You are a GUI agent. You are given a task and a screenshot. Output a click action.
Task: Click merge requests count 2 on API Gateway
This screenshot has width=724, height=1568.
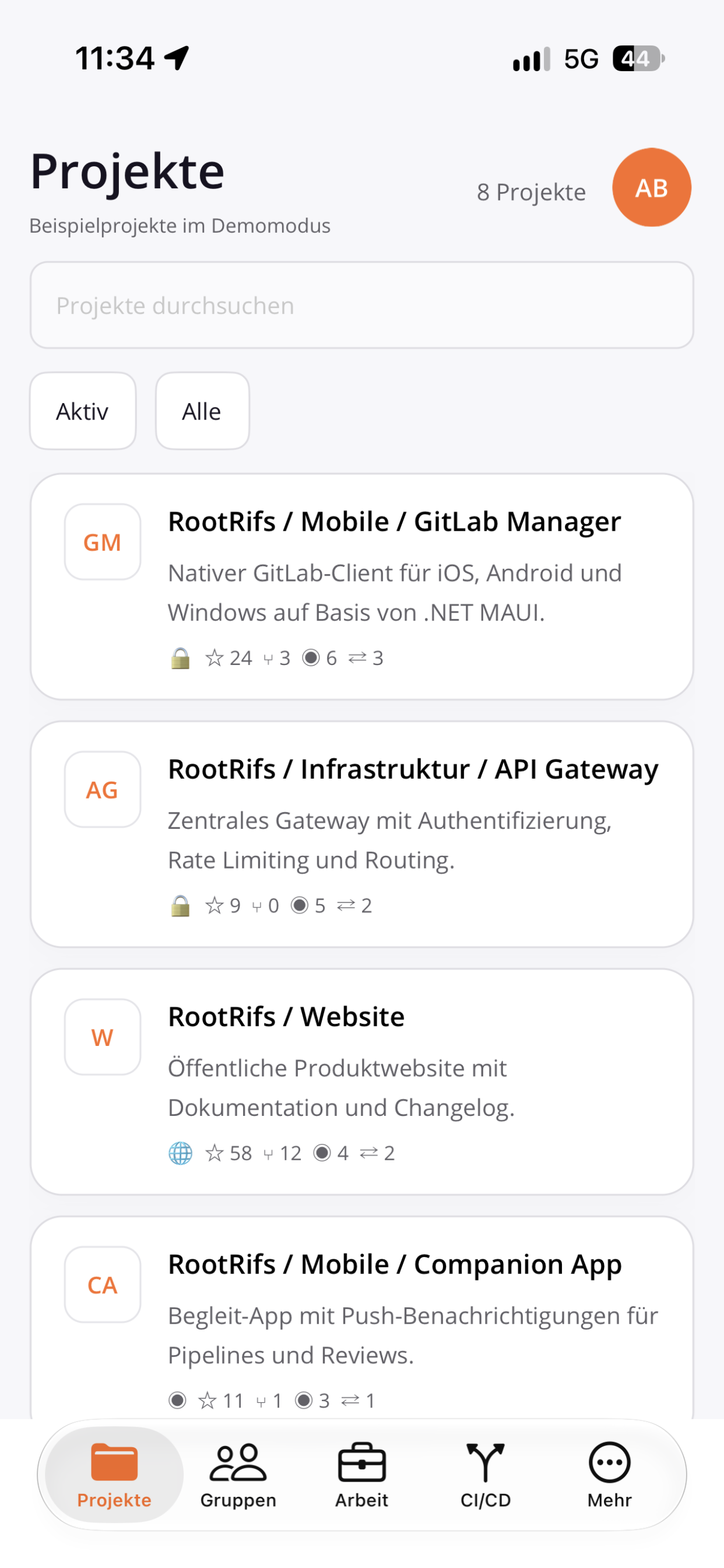click(354, 906)
